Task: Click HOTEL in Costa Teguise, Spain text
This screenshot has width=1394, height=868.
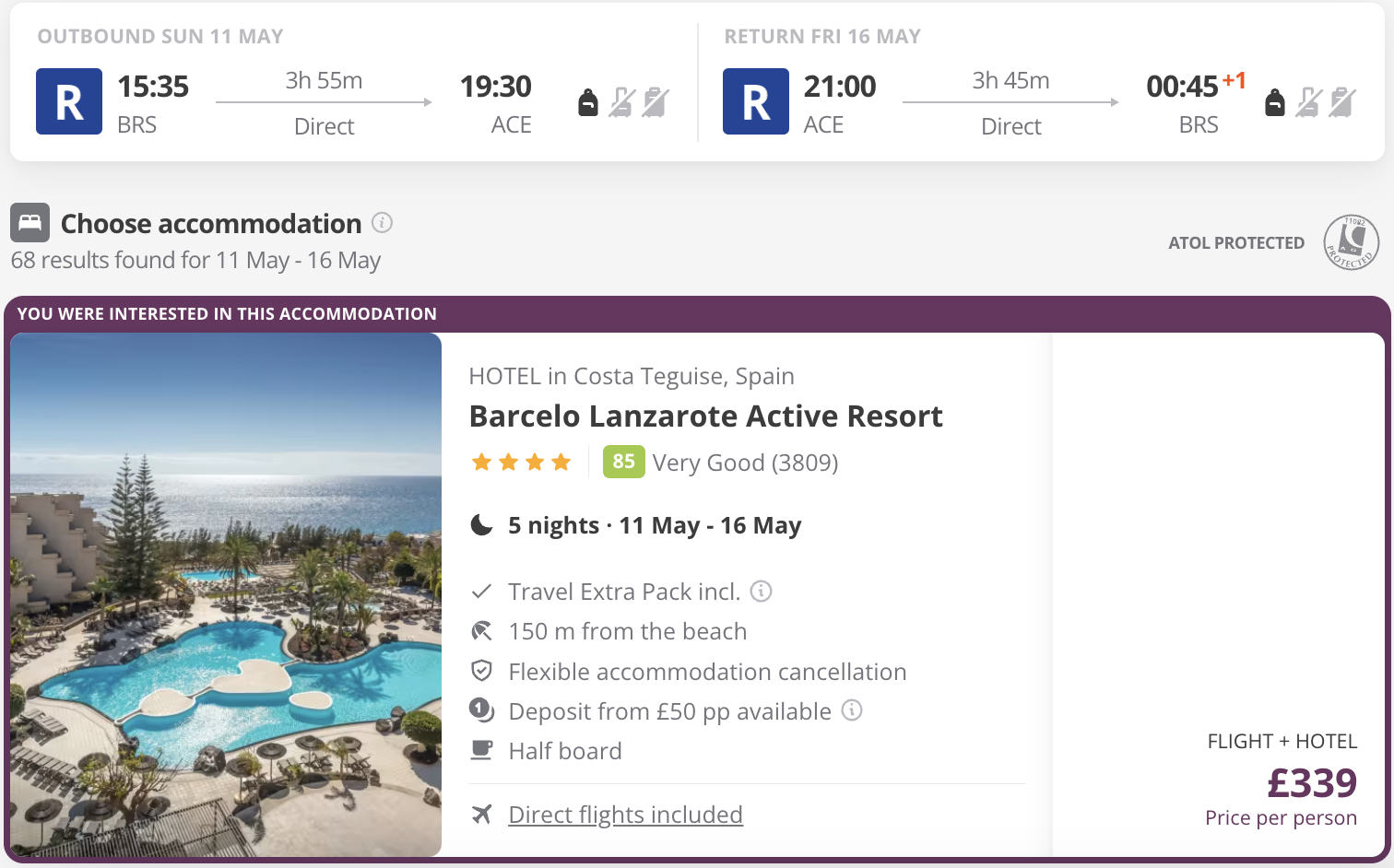Action: pyautogui.click(x=632, y=376)
